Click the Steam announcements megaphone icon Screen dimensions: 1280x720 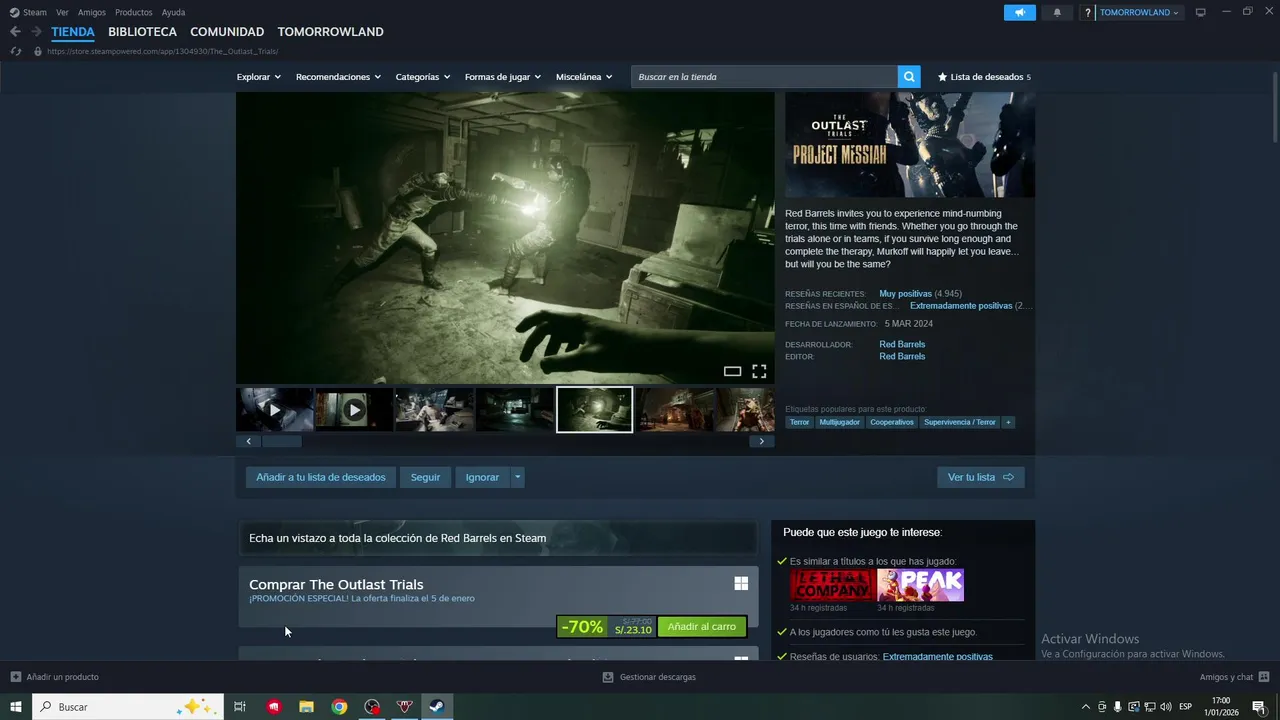[1020, 12]
